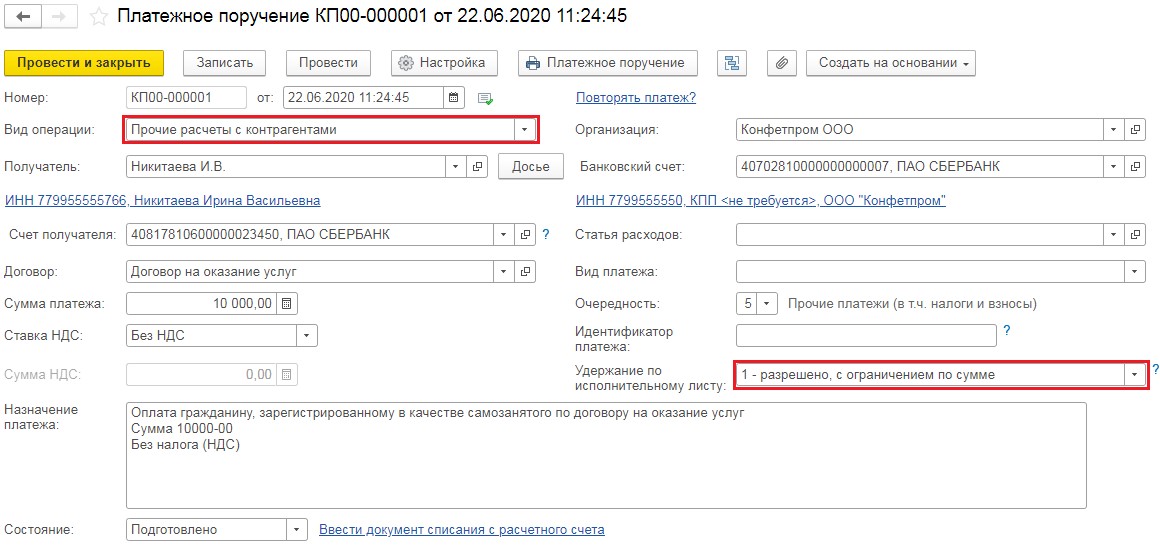Open Банковский счет record via open-form icon
Viewport: 1160px width, 545px height.
[1135, 166]
